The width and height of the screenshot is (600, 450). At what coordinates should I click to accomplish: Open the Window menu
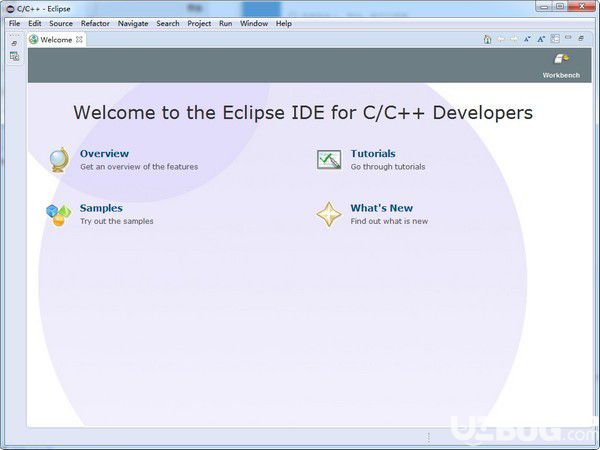(x=254, y=23)
